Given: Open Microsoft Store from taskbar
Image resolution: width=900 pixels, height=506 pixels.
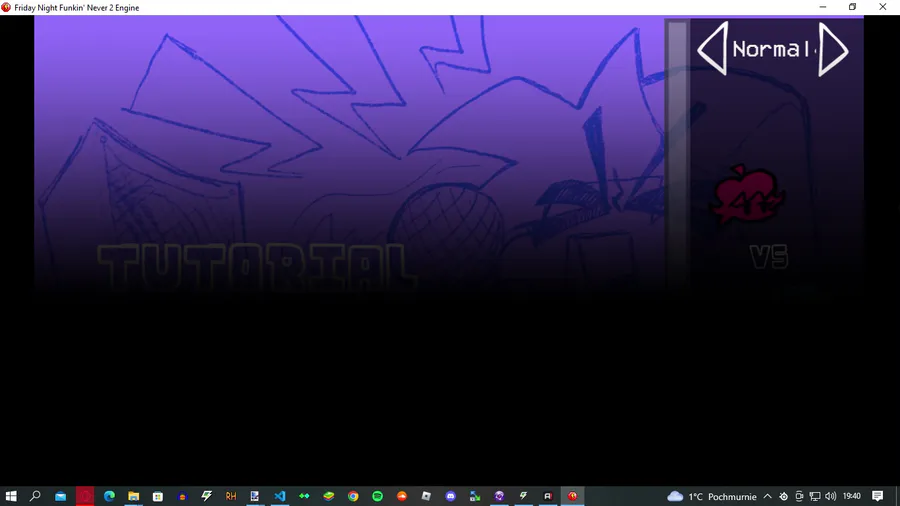Looking at the screenshot, I should (x=158, y=496).
